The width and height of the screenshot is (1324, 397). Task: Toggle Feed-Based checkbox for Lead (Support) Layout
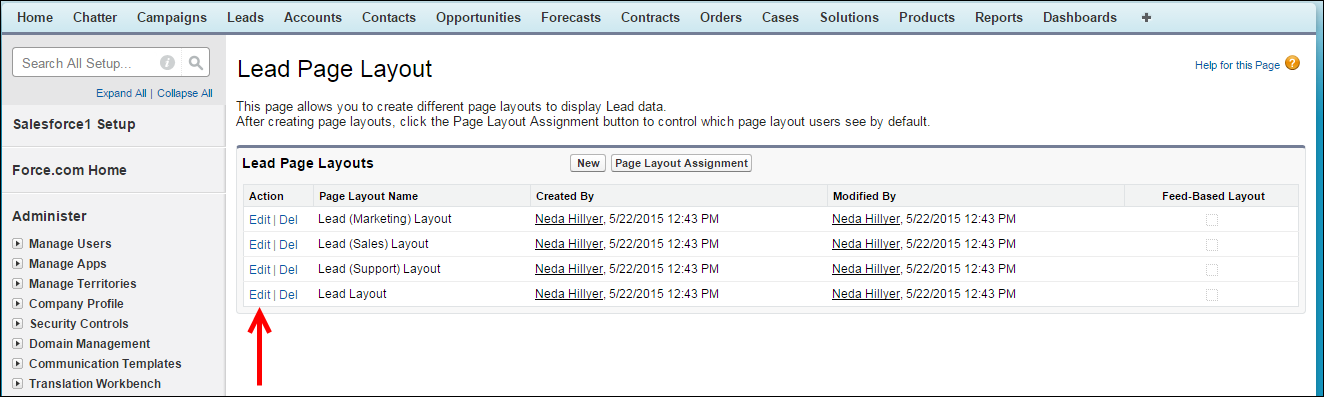click(1211, 270)
